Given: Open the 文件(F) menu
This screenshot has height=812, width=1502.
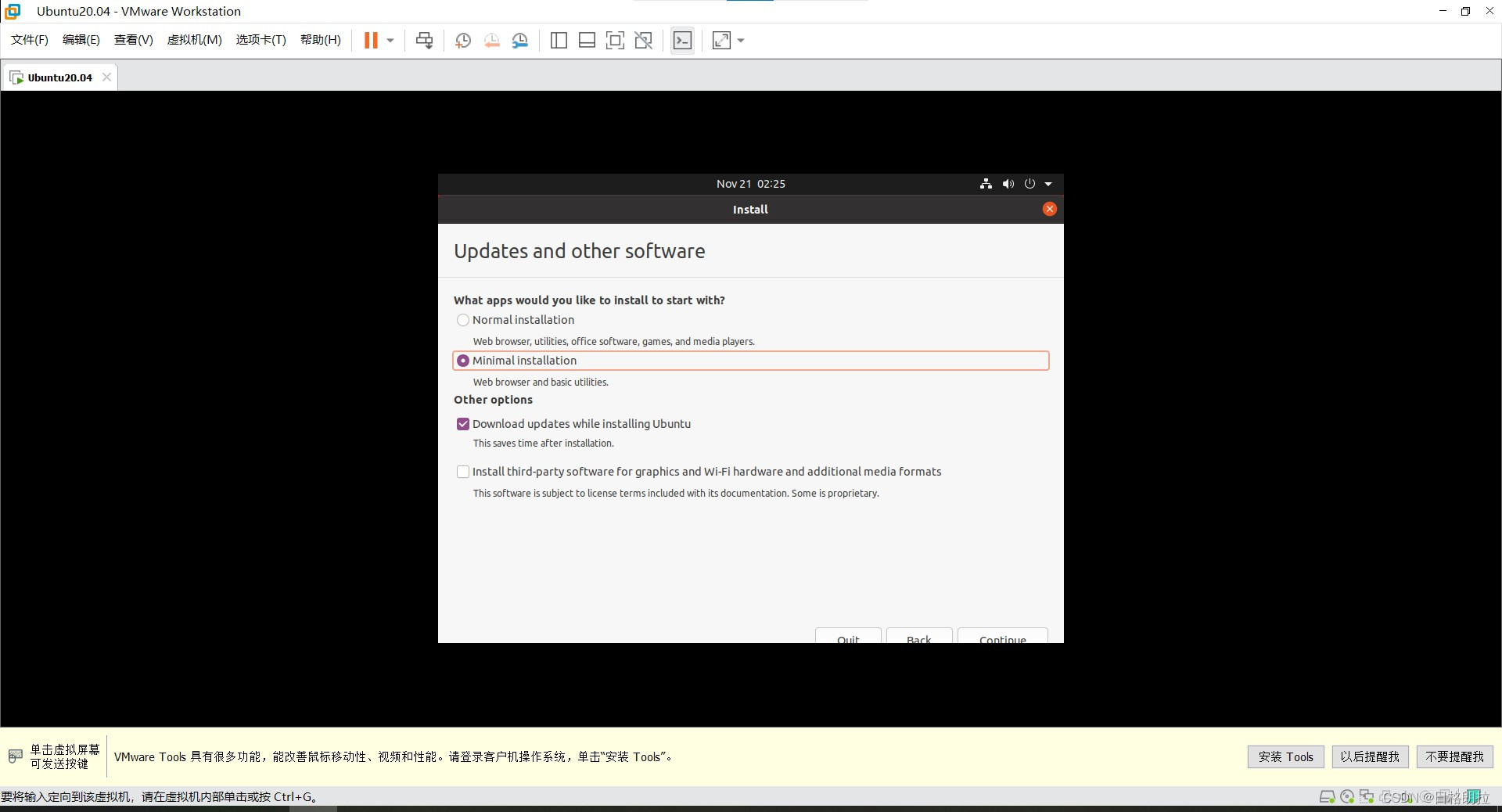Looking at the screenshot, I should pos(30,40).
